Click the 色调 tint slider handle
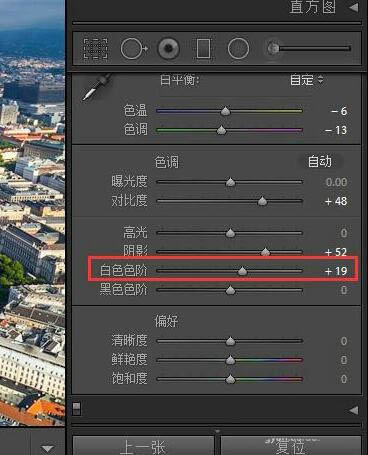The image size is (368, 455). (221, 130)
